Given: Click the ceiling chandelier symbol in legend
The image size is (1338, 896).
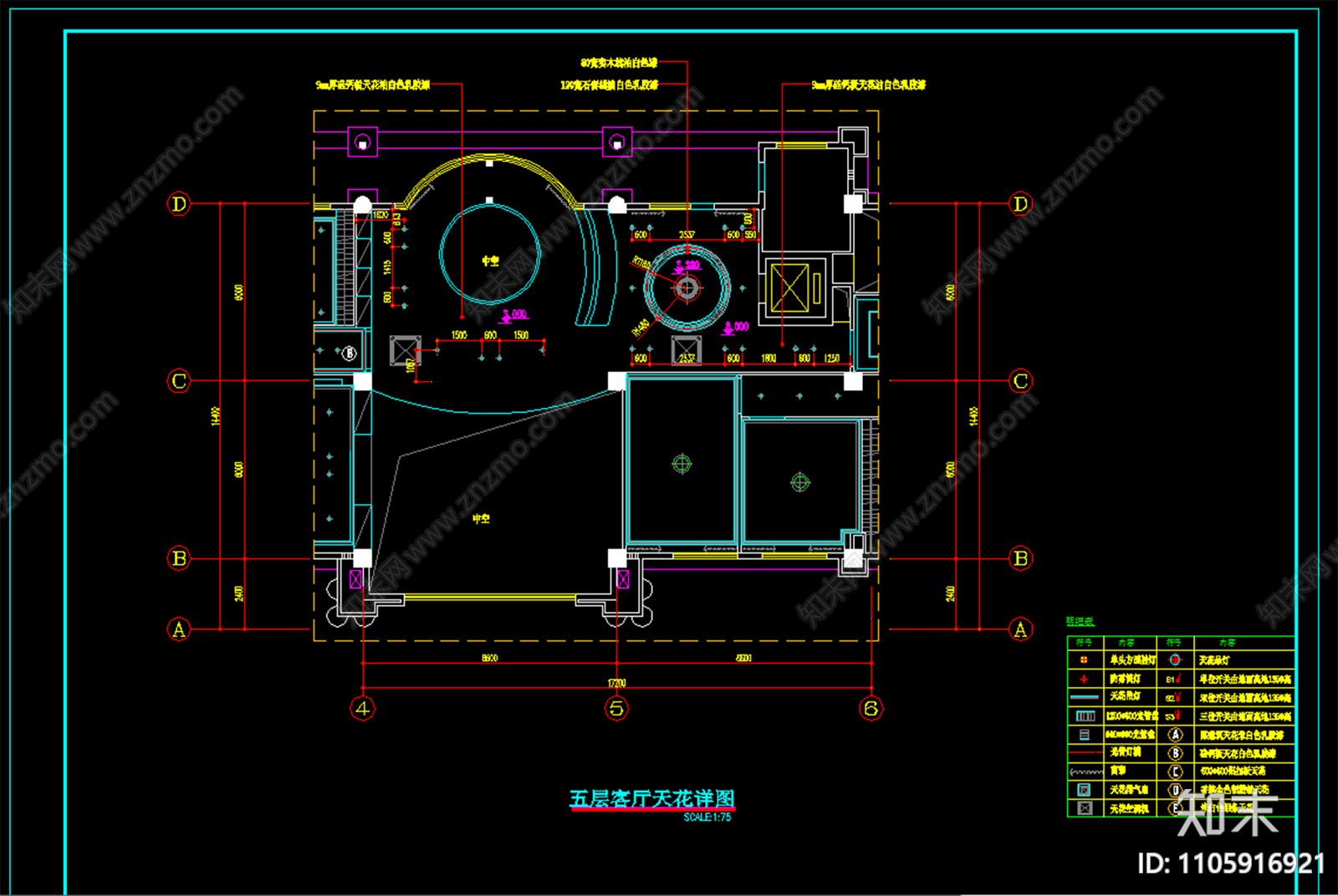Looking at the screenshot, I should point(1175,659).
